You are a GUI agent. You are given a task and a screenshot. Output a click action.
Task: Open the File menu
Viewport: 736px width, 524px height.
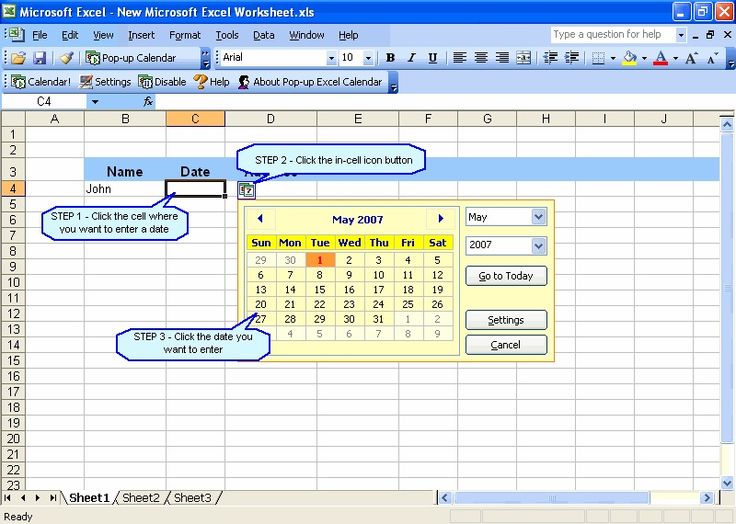click(39, 35)
